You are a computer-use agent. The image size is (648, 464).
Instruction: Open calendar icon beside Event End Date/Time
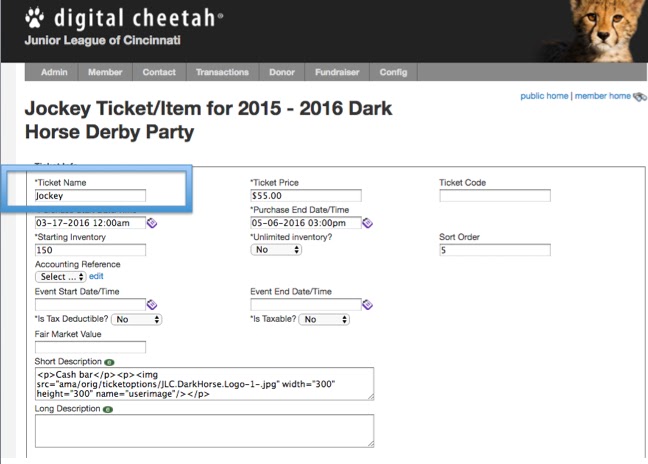point(367,305)
